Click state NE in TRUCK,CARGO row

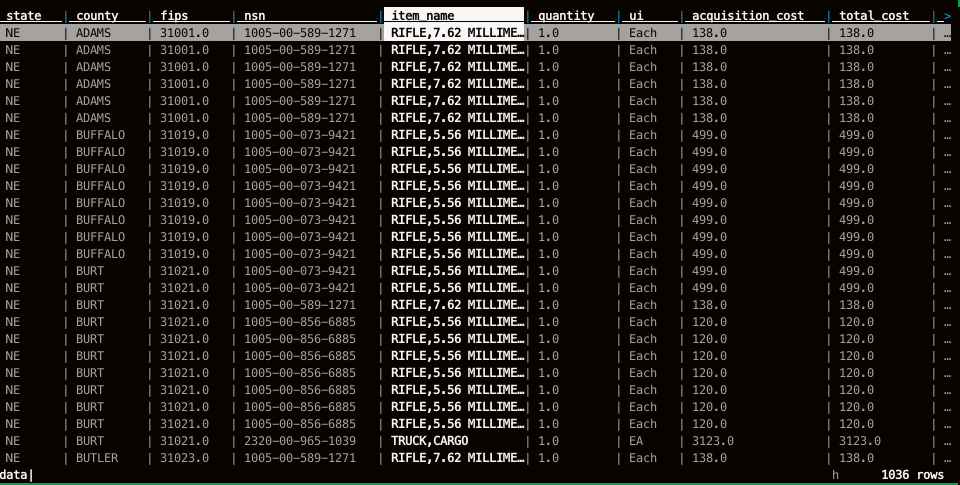pos(12,441)
